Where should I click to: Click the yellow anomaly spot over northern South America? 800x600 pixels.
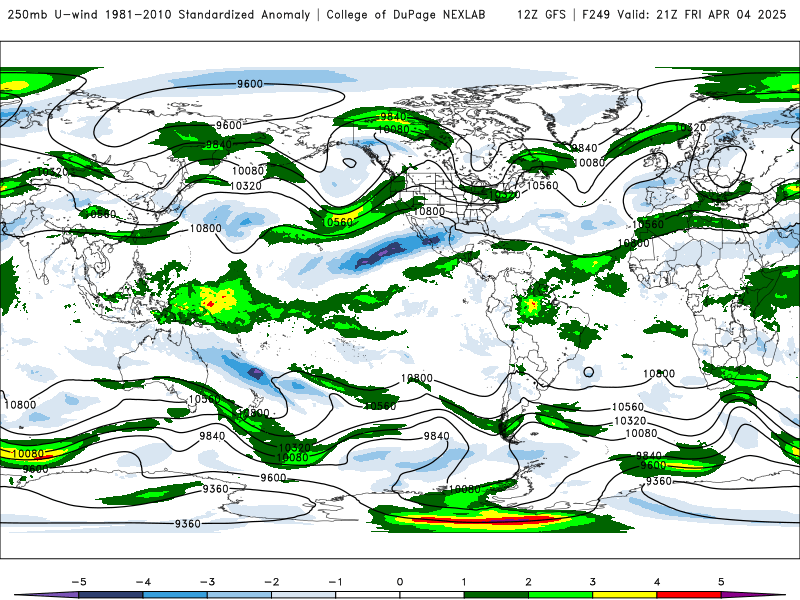(531, 306)
